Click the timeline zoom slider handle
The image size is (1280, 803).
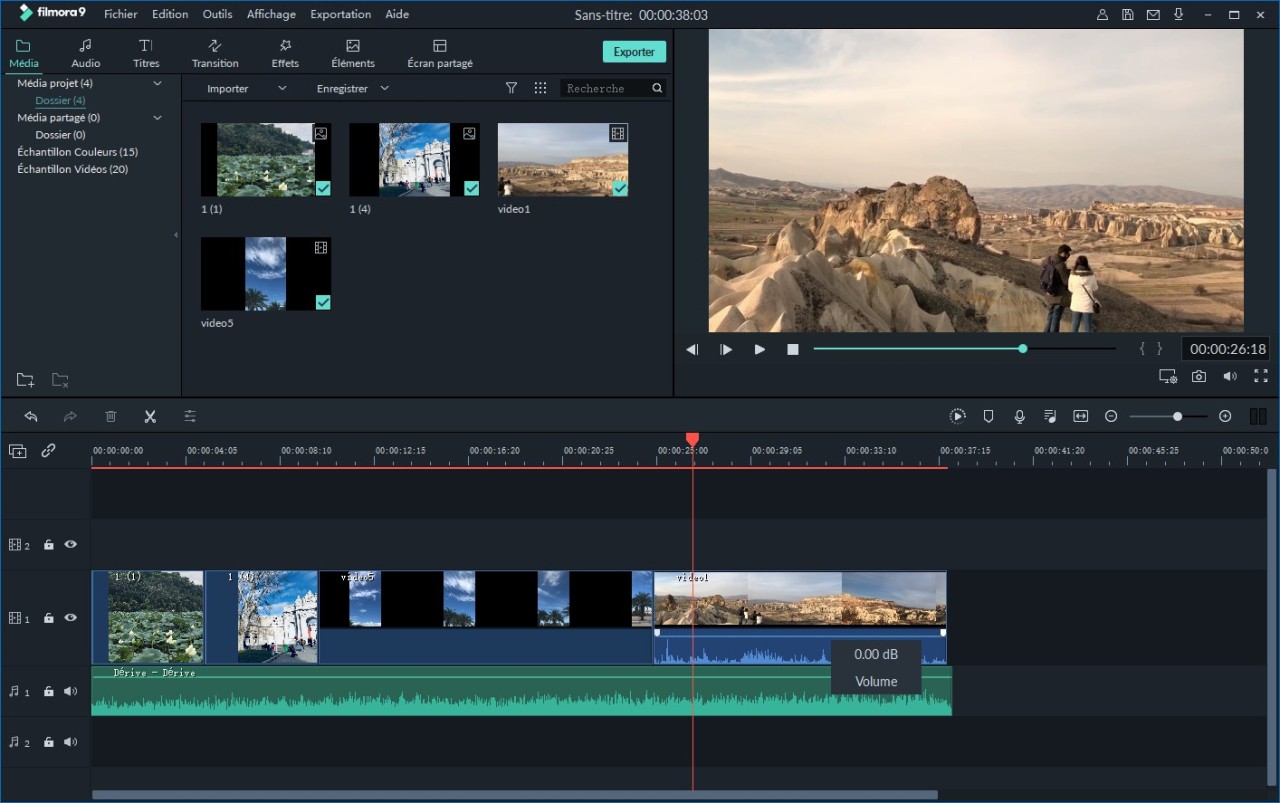[1177, 416]
